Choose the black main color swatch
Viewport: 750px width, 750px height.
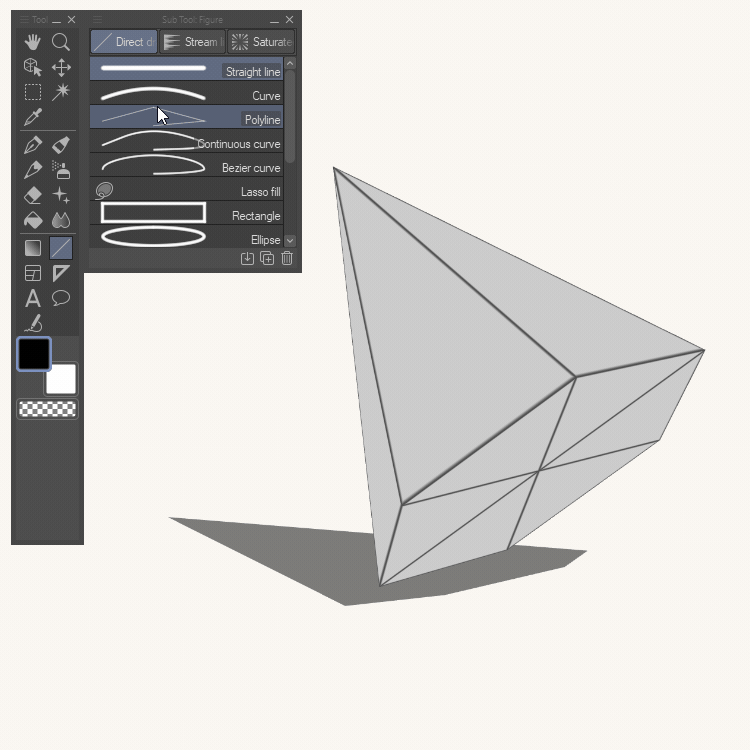pyautogui.click(x=33, y=354)
